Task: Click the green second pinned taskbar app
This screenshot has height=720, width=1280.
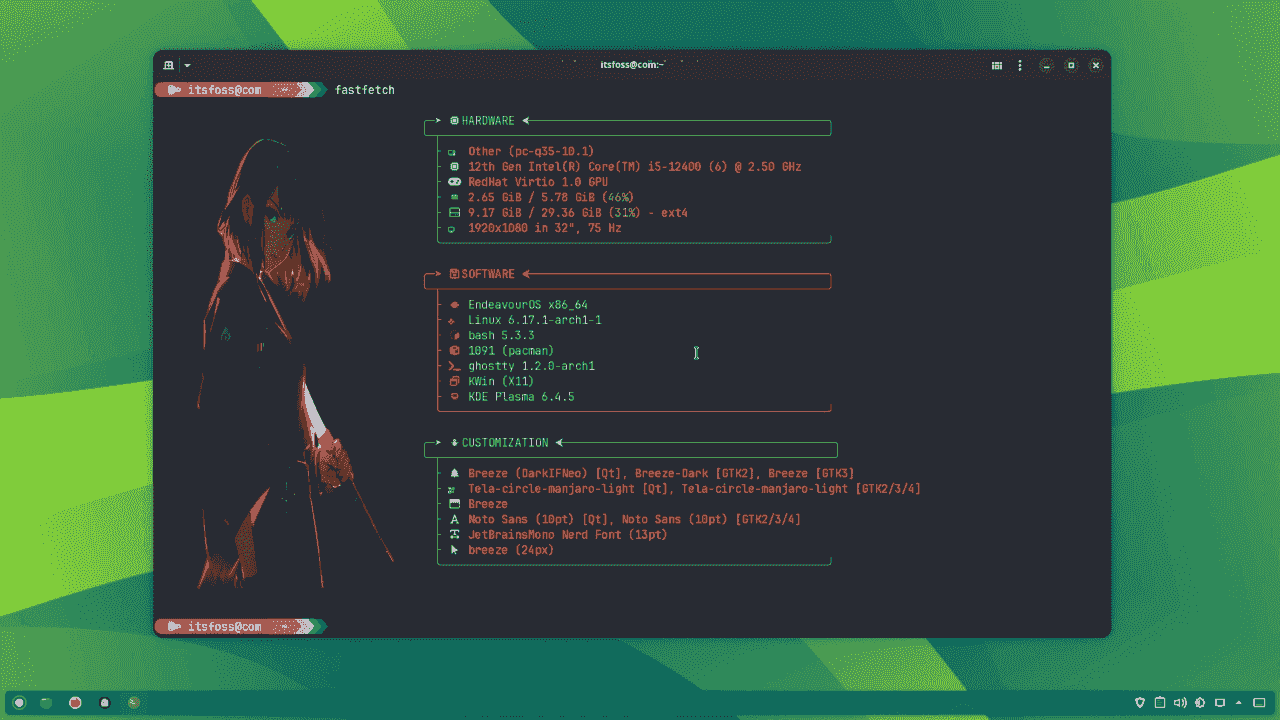Action: coord(46,703)
